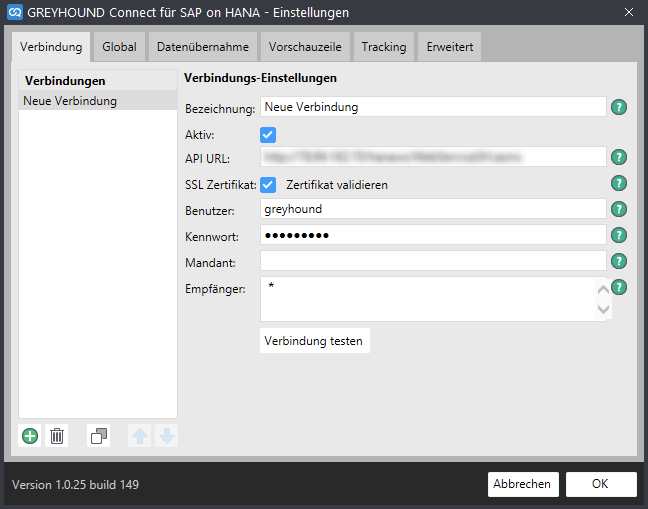Toggle Zertifikat validieren checkbox
This screenshot has width=648, height=509.
click(268, 185)
